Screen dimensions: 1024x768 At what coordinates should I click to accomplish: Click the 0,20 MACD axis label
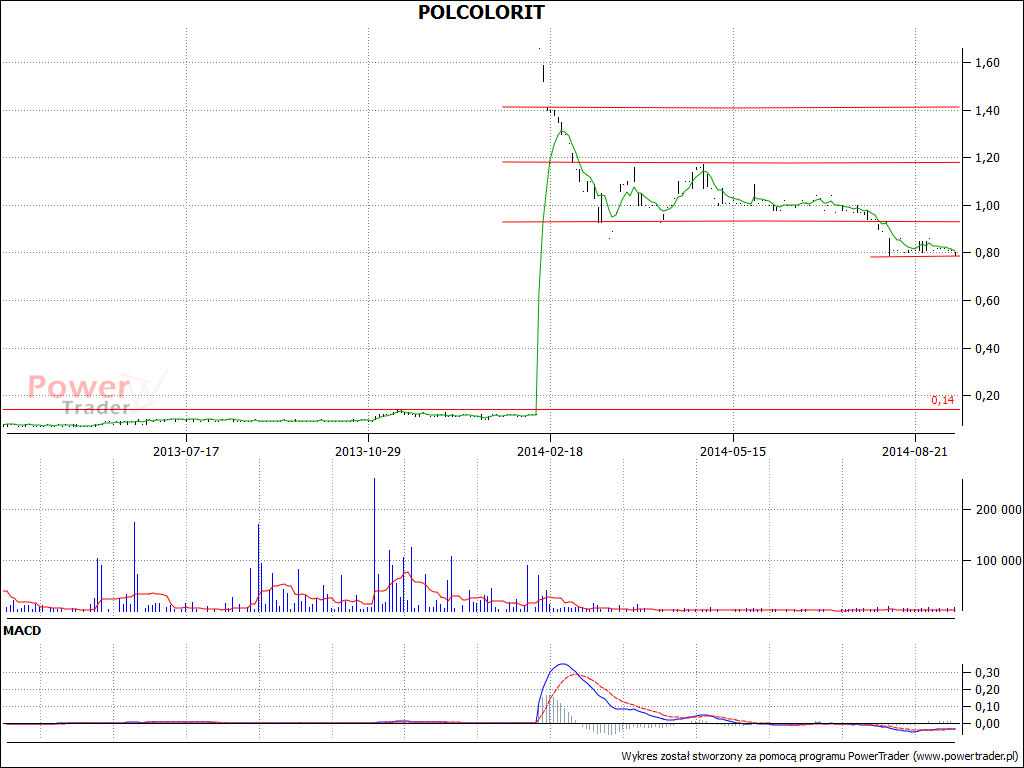[x=985, y=690]
